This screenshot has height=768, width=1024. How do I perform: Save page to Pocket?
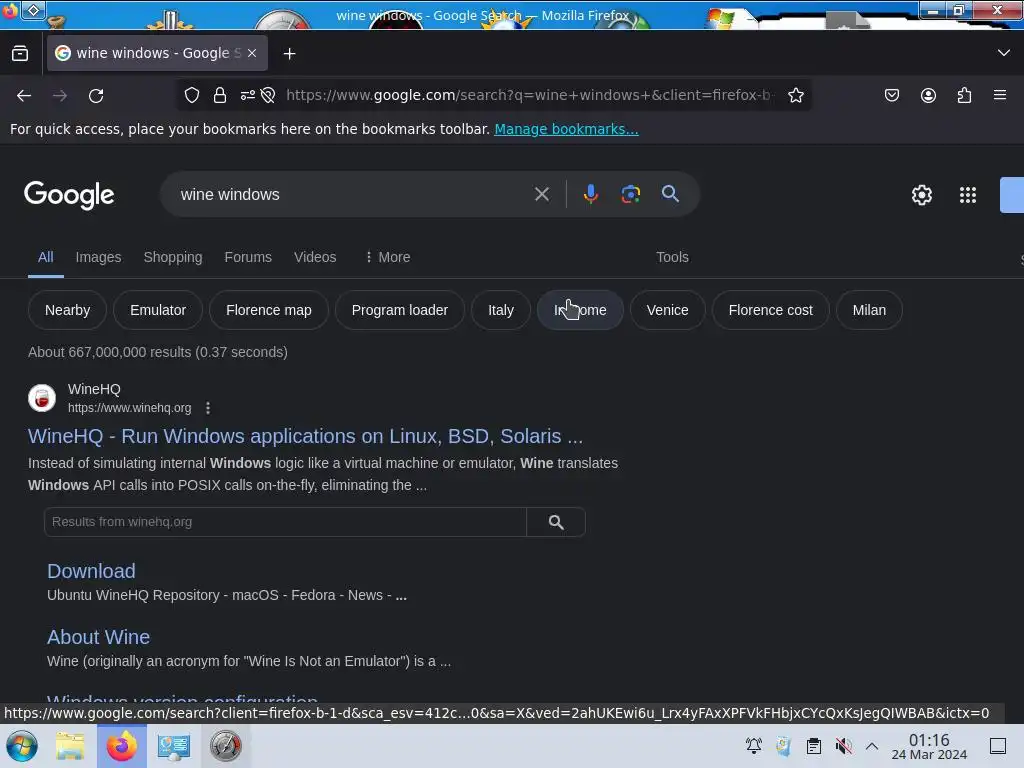(x=891, y=95)
